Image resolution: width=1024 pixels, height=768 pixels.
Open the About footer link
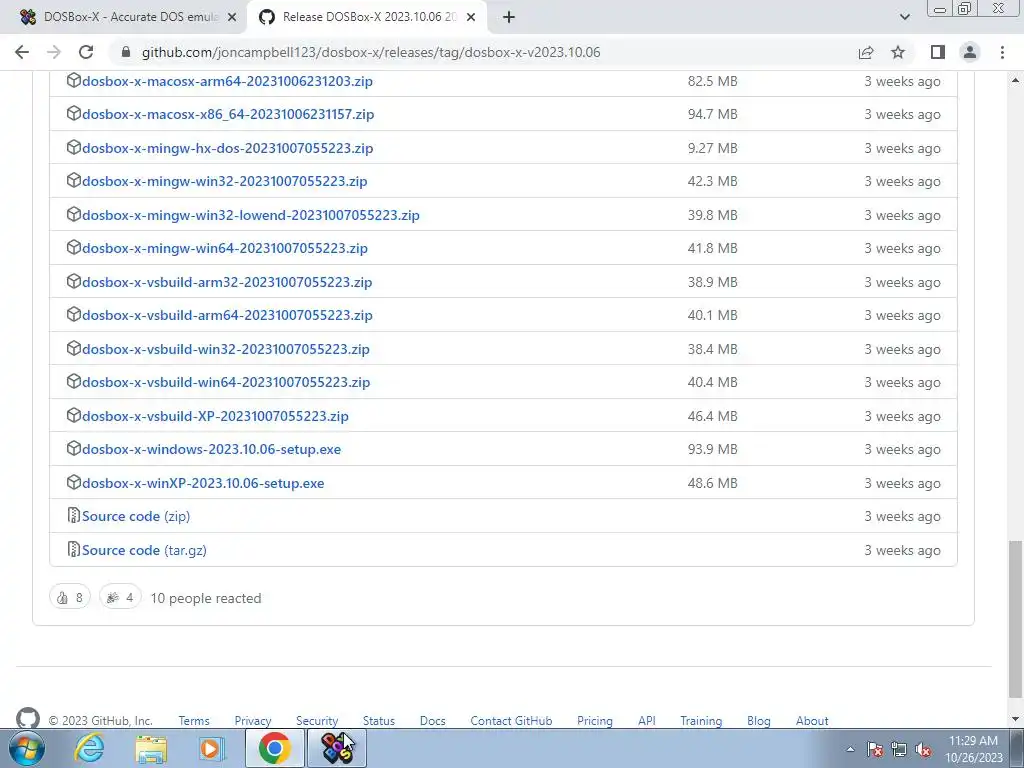point(812,721)
